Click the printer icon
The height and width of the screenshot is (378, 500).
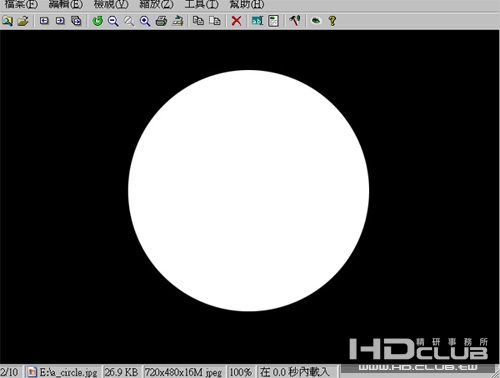point(161,21)
